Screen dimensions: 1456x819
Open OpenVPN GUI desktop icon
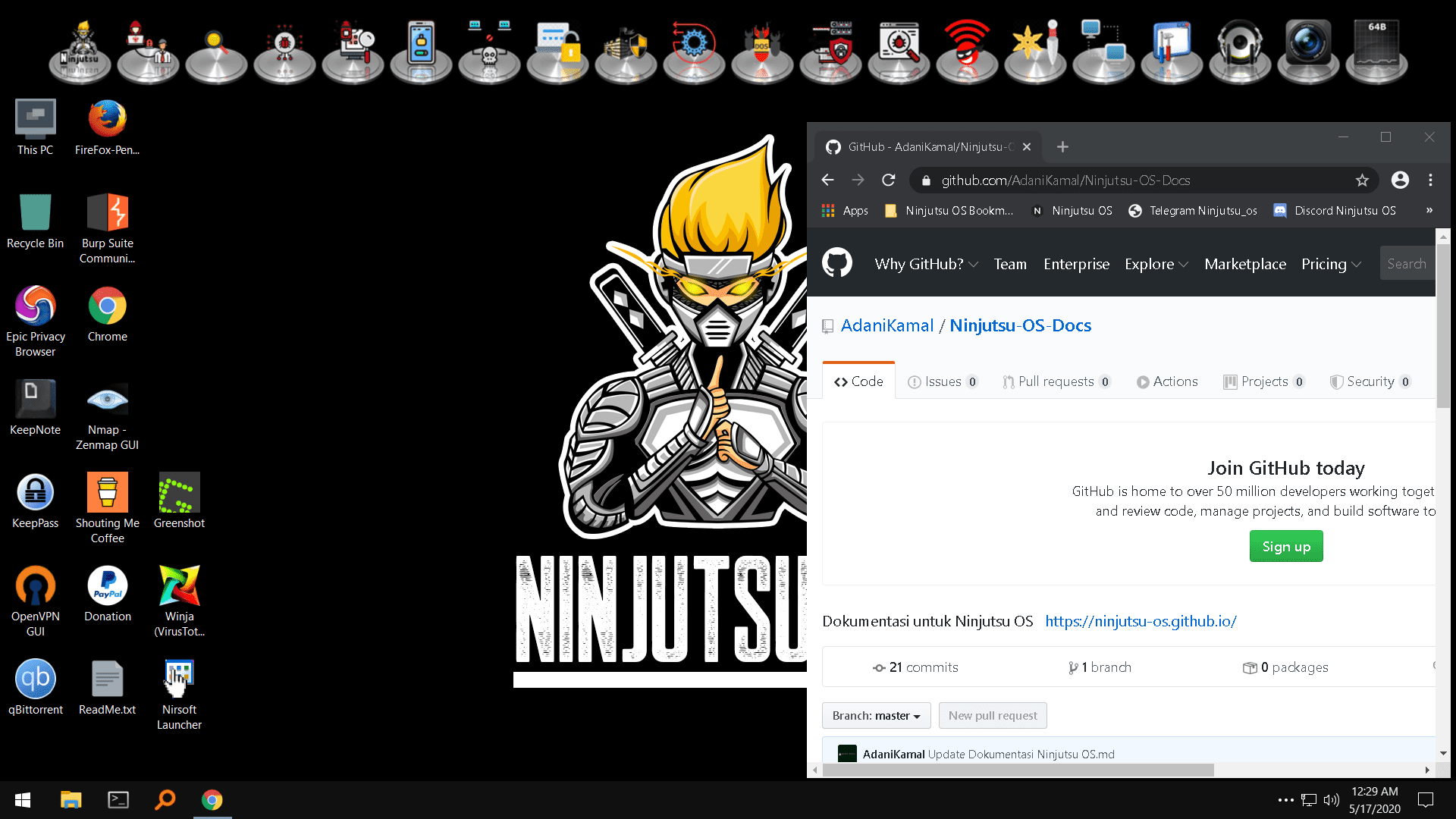[x=35, y=601]
